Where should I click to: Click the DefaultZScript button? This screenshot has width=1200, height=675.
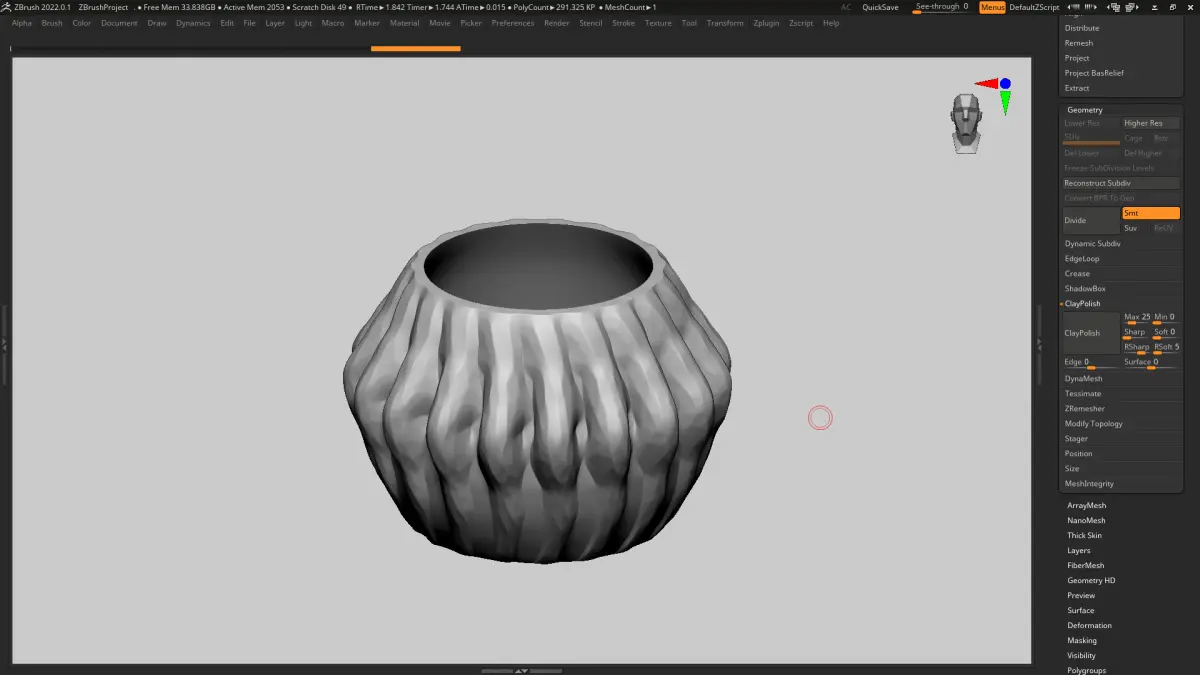coord(1034,7)
